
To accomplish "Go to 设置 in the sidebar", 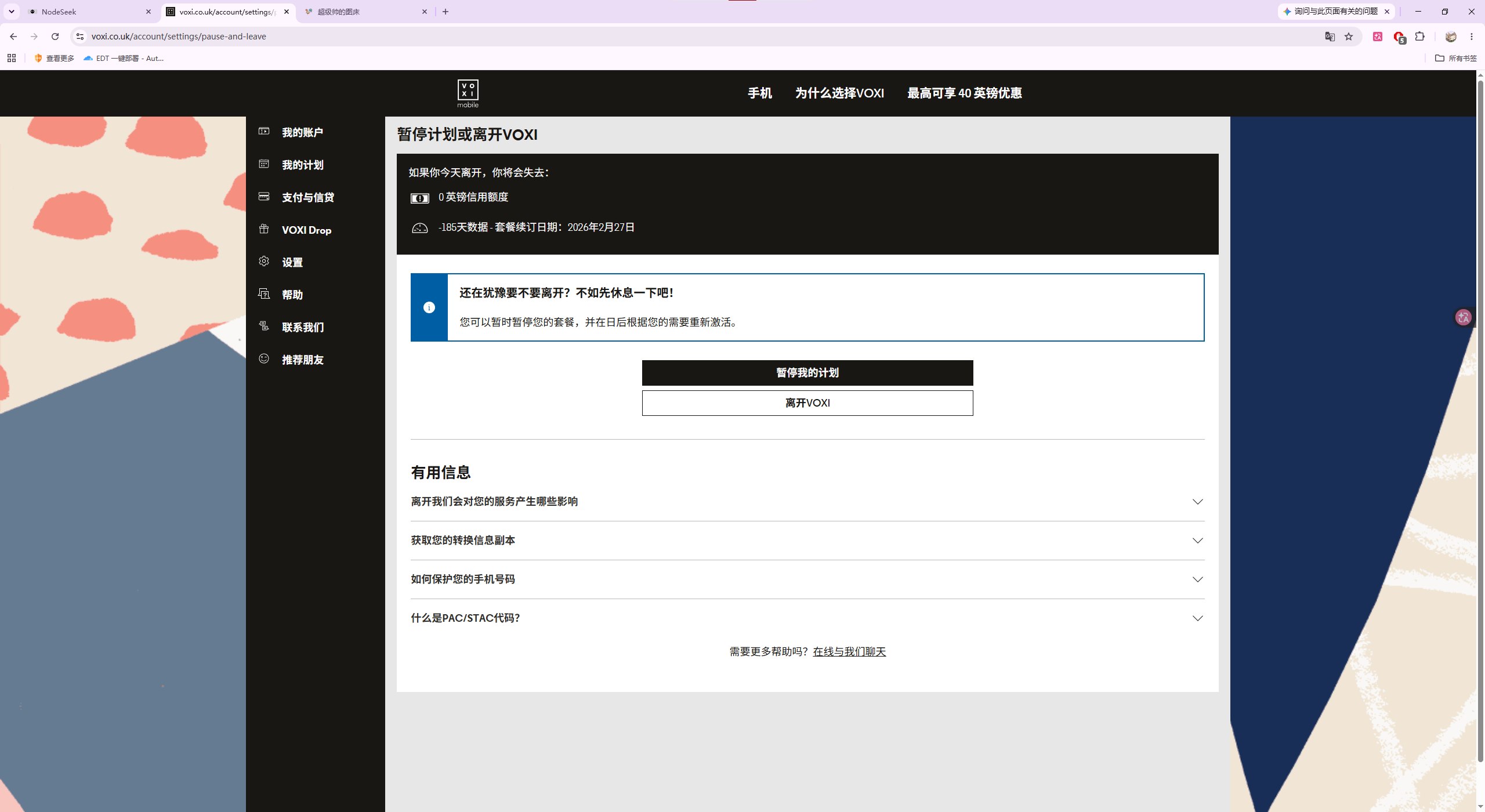I will [x=292, y=262].
